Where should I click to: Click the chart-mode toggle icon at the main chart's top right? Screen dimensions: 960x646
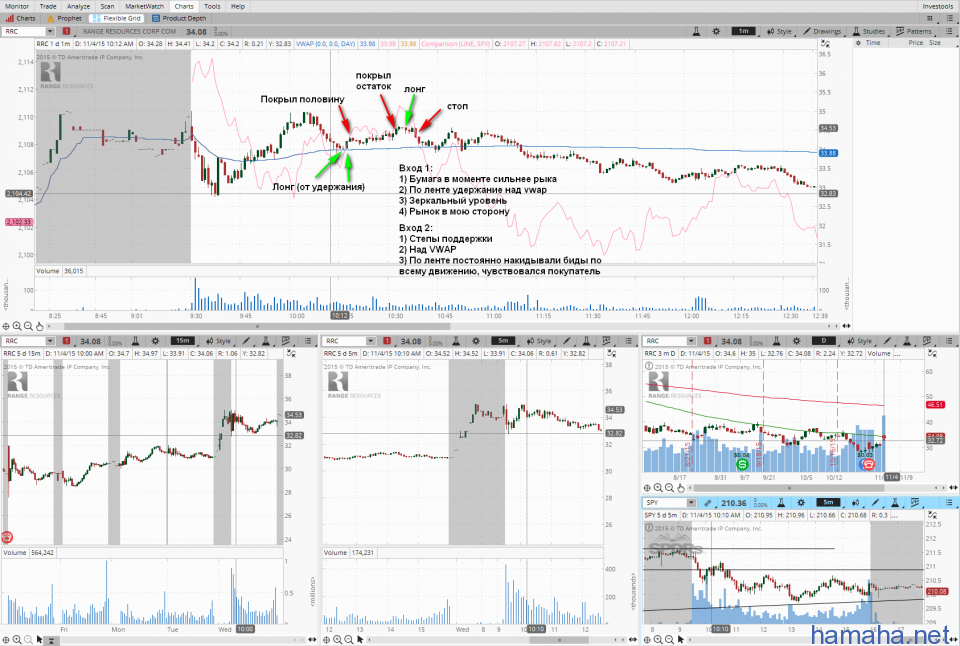[x=825, y=44]
